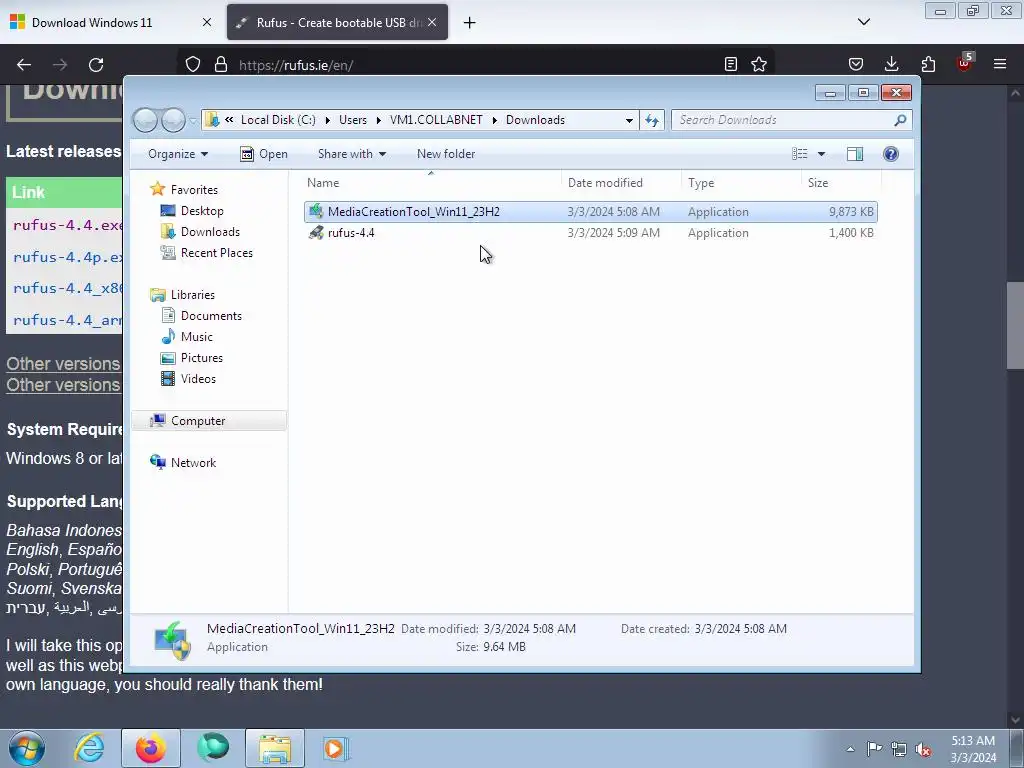
Task: Click the Explorer forward navigation button
Action: pyautogui.click(x=173, y=120)
